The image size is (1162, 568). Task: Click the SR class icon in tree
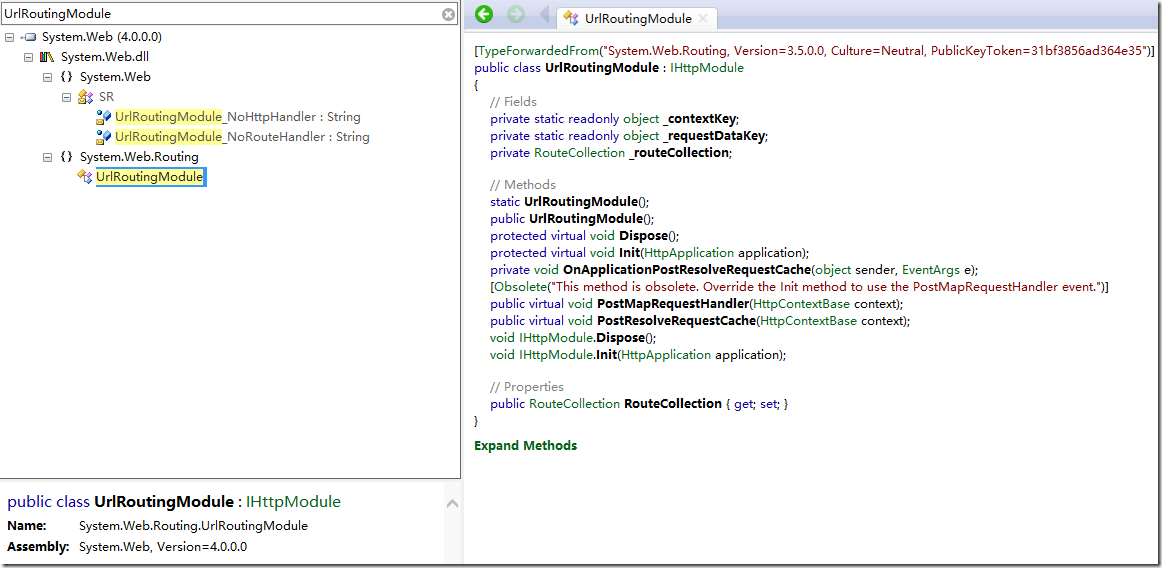pos(85,97)
